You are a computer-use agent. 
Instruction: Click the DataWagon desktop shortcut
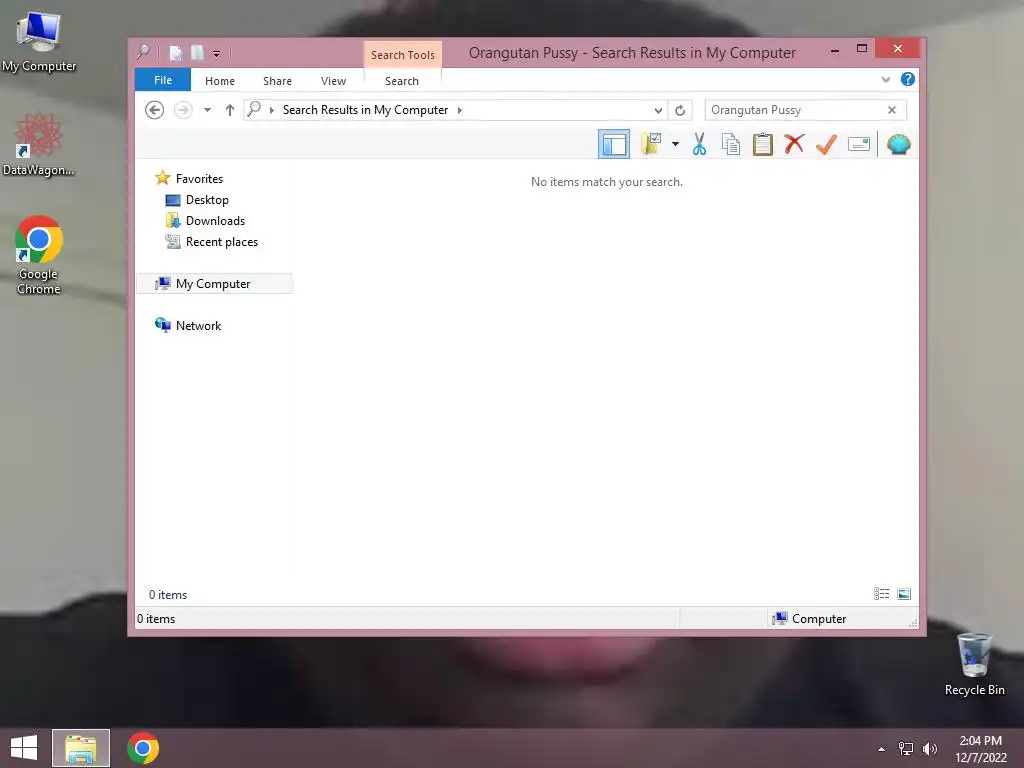(x=39, y=144)
